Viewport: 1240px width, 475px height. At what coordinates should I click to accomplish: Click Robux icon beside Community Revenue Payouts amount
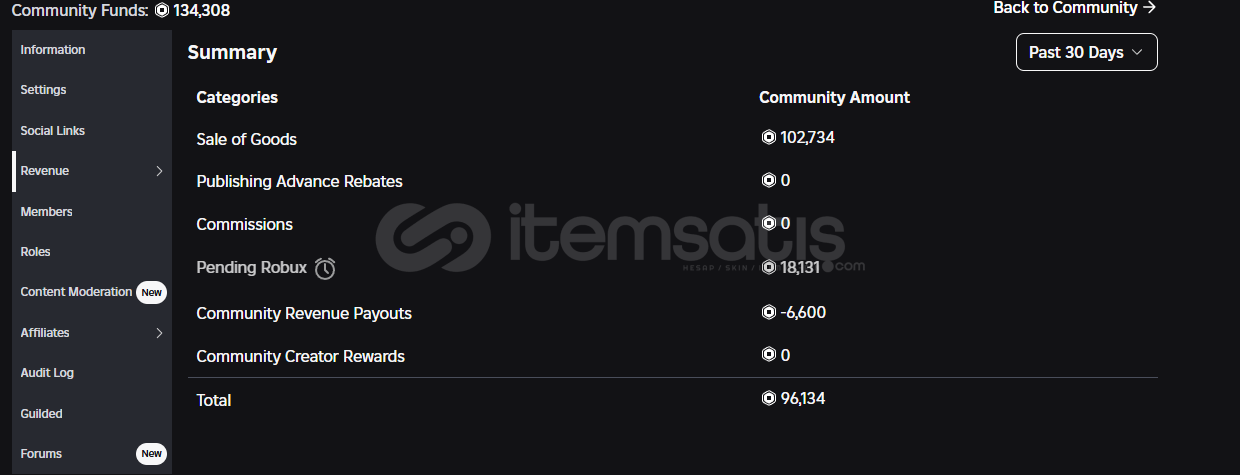(768, 312)
